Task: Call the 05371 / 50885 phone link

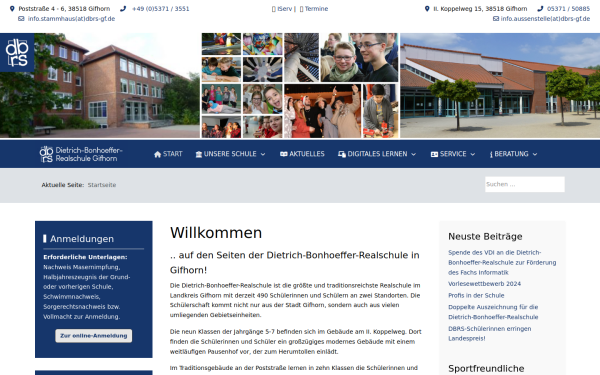Action: click(x=568, y=9)
